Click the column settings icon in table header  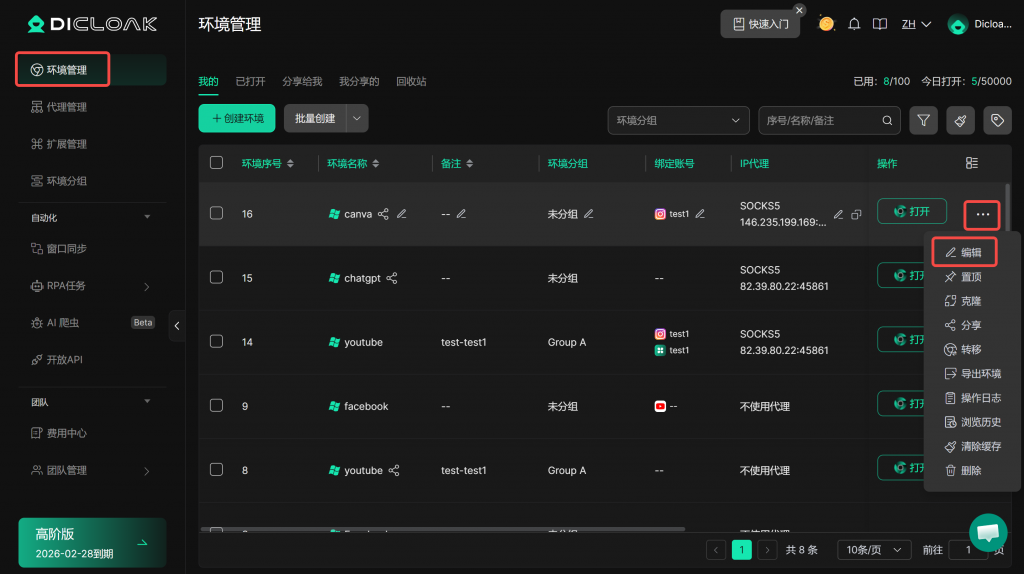tap(972, 163)
